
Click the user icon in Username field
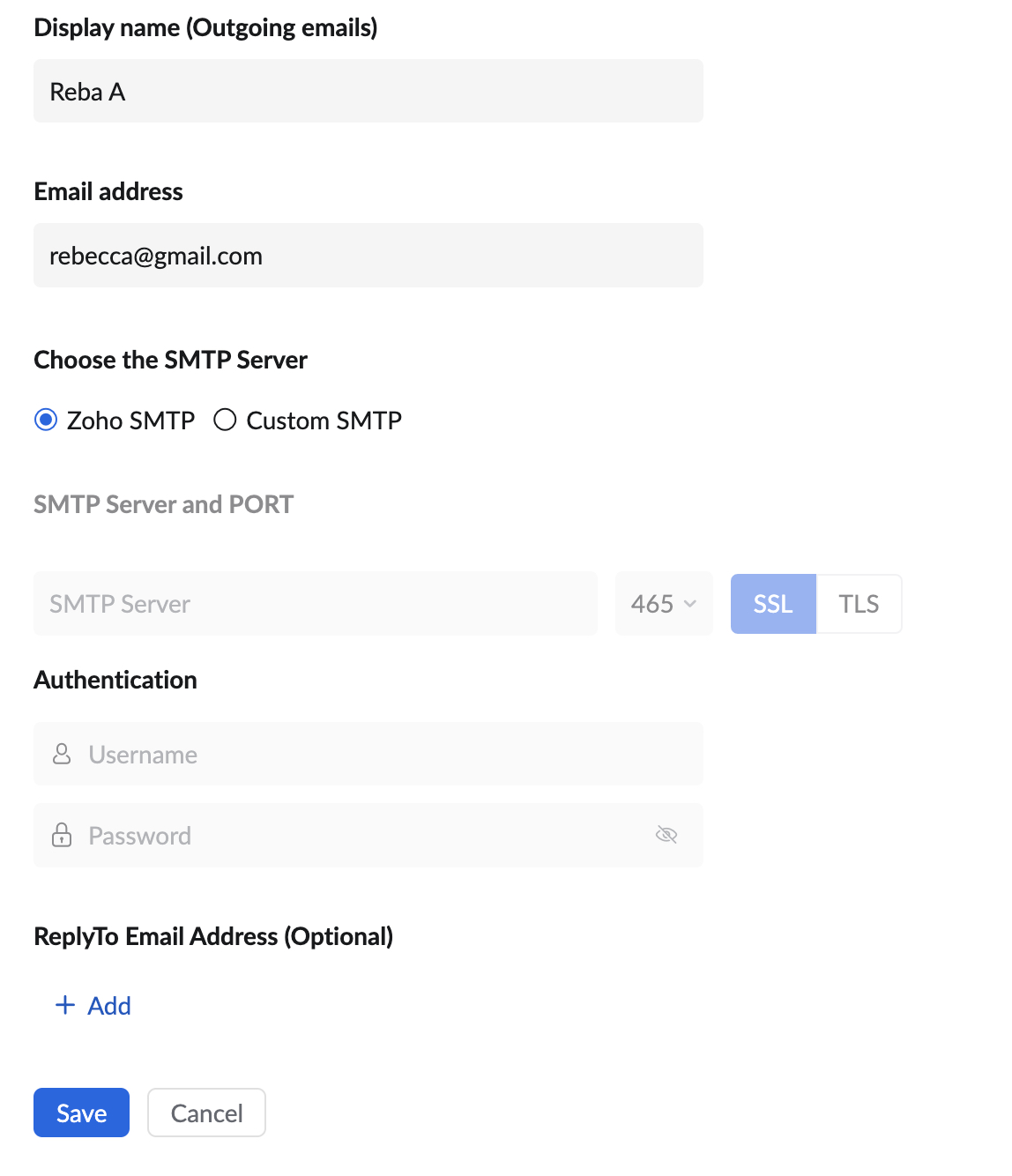click(62, 754)
